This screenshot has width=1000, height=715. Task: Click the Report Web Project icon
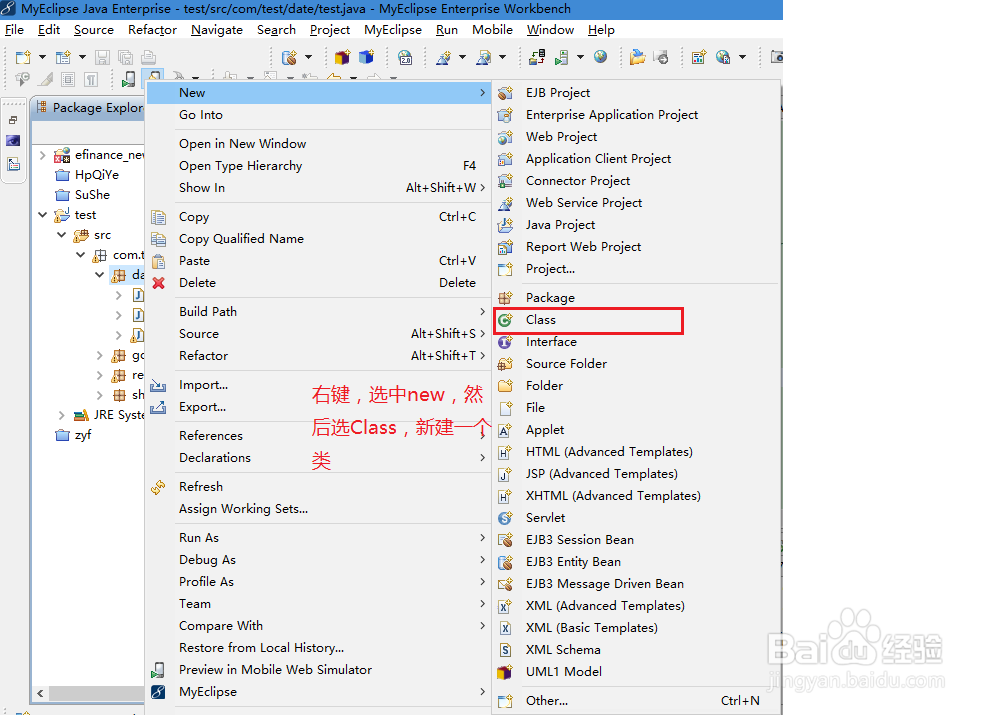click(x=505, y=247)
